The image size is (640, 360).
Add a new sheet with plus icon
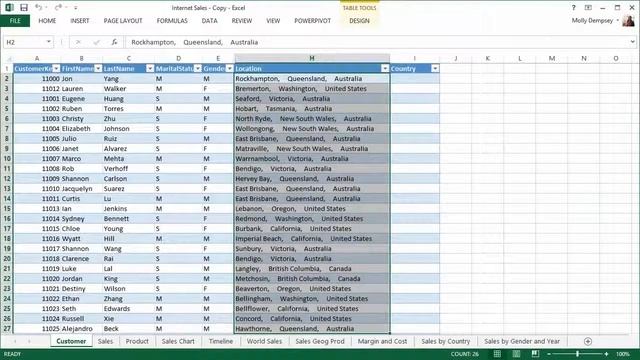click(588, 341)
